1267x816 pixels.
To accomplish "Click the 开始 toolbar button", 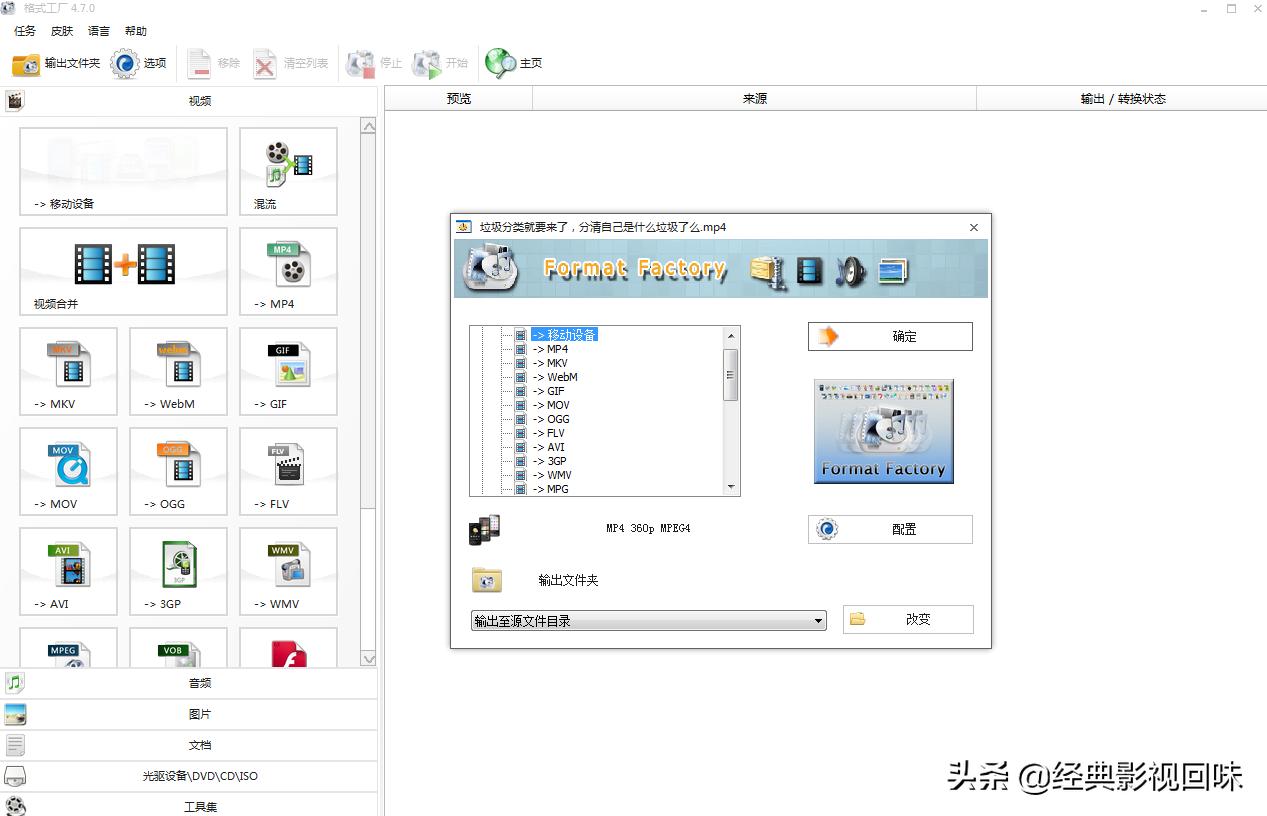I will (440, 63).
